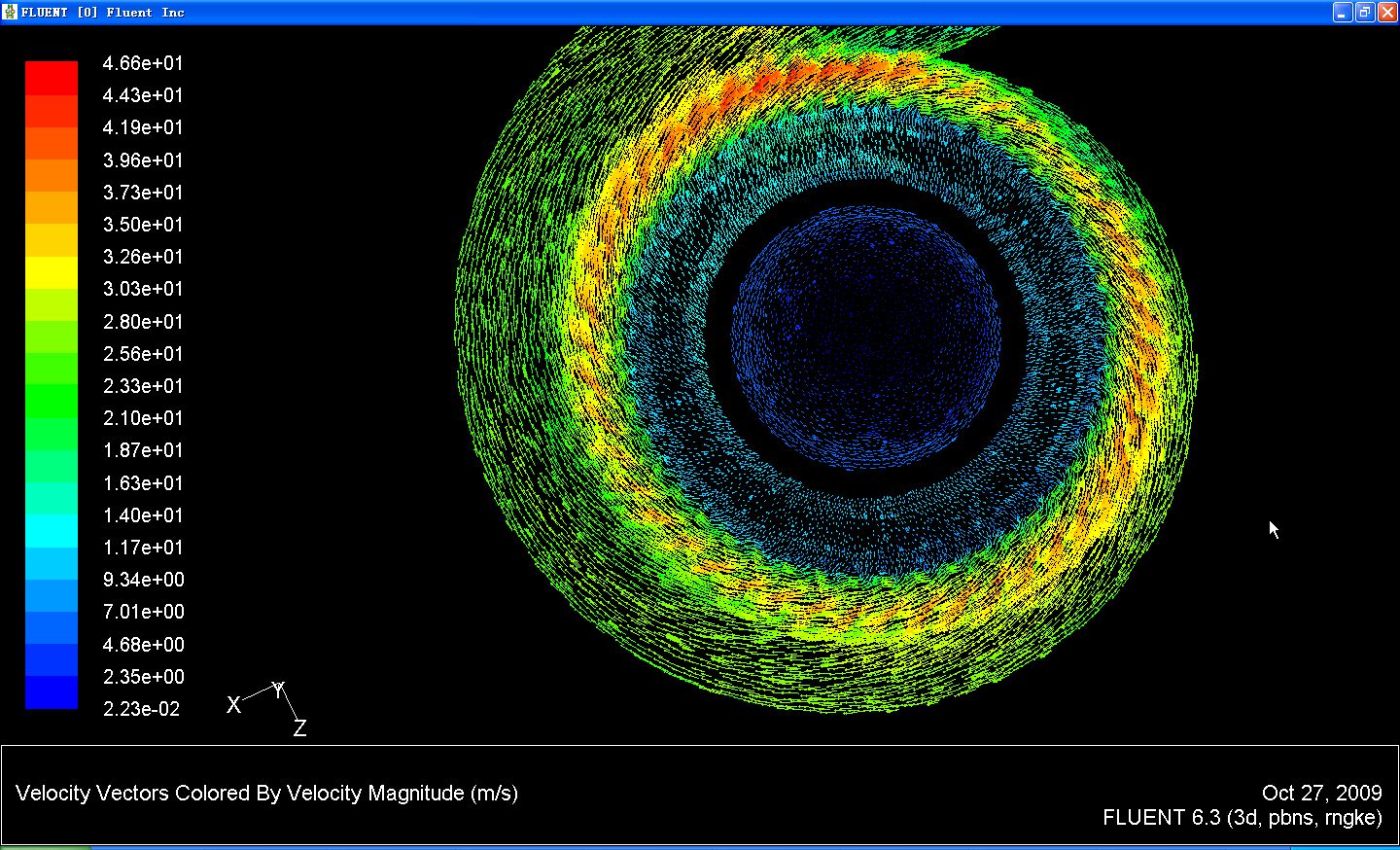Click the Oct 27, 2009 date text

pyautogui.click(x=1321, y=794)
